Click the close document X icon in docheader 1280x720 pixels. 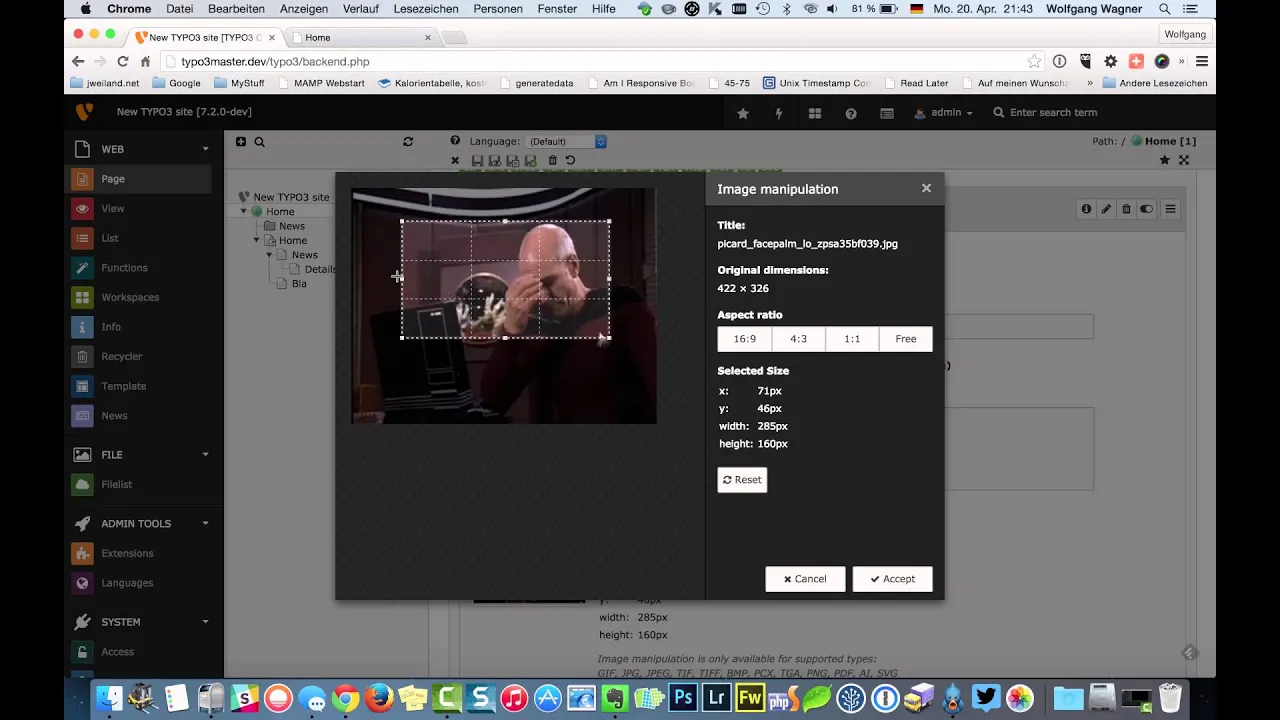click(455, 160)
